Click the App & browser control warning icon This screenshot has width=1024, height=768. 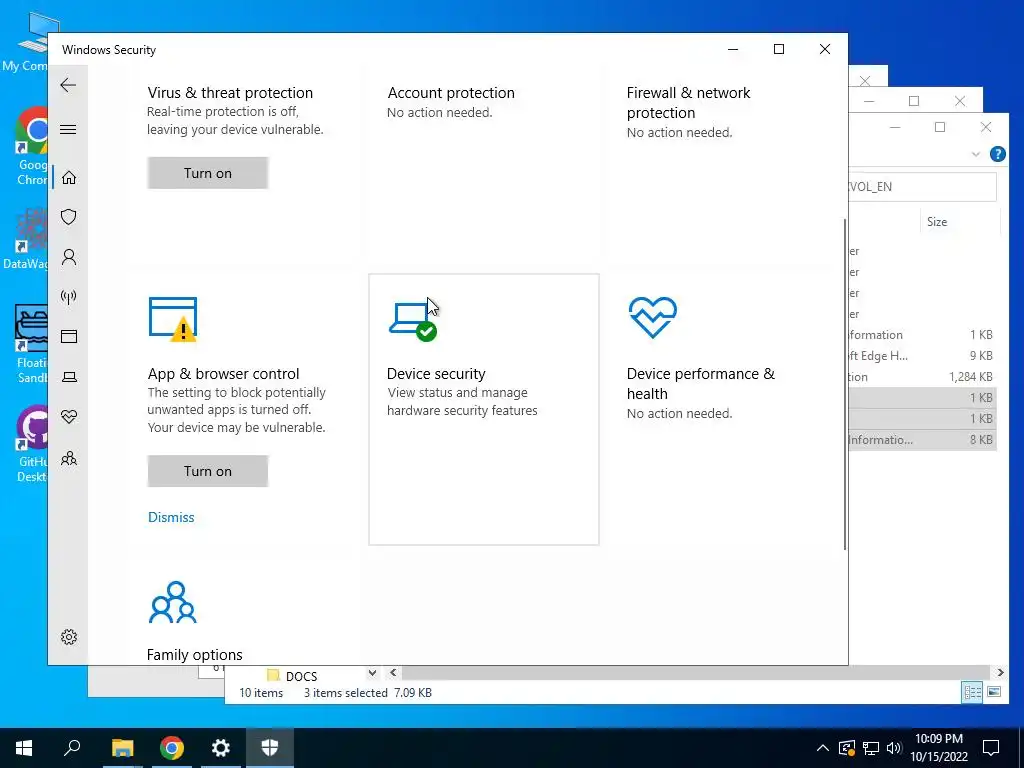click(x=173, y=319)
